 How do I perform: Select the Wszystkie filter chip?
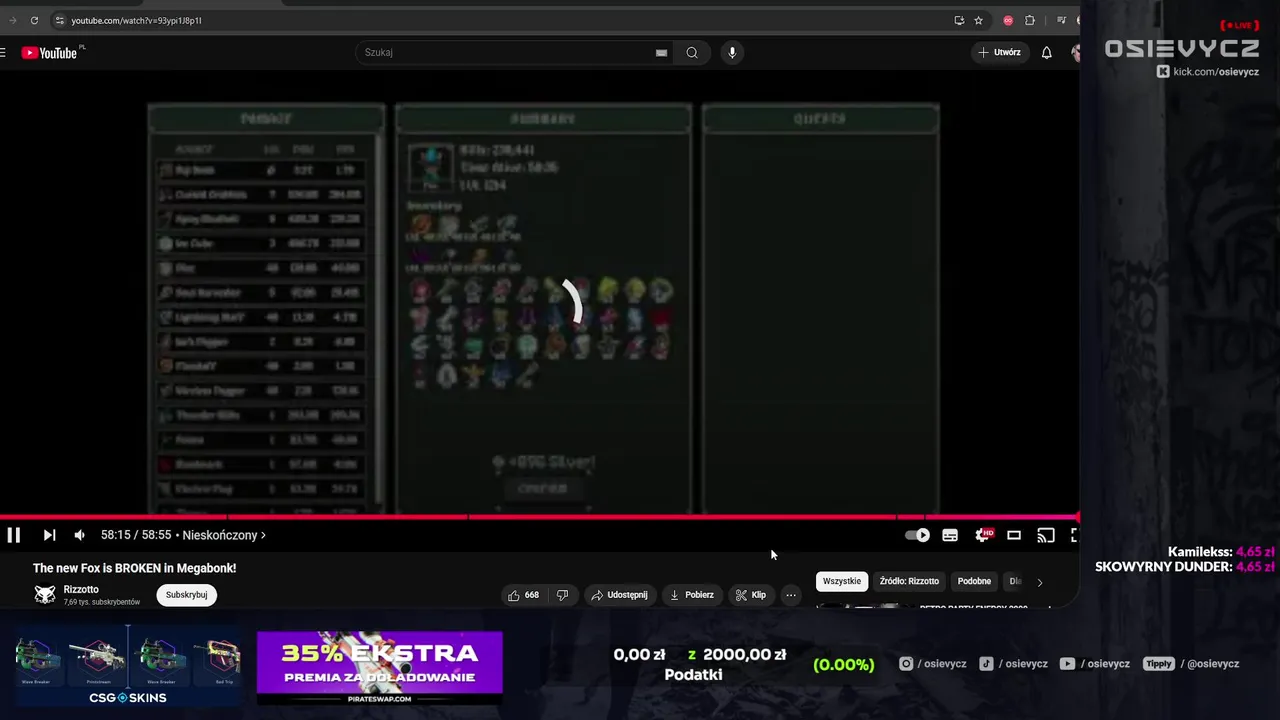pos(842,581)
